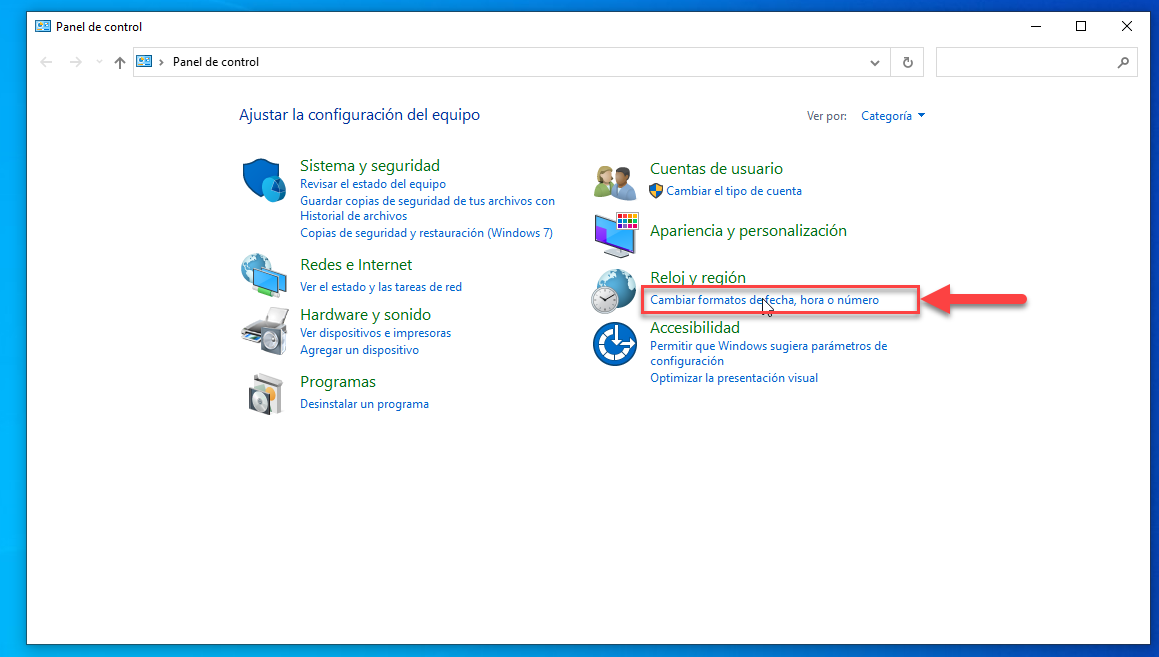
Task: Select Desinstalar un programa
Action: click(x=364, y=404)
